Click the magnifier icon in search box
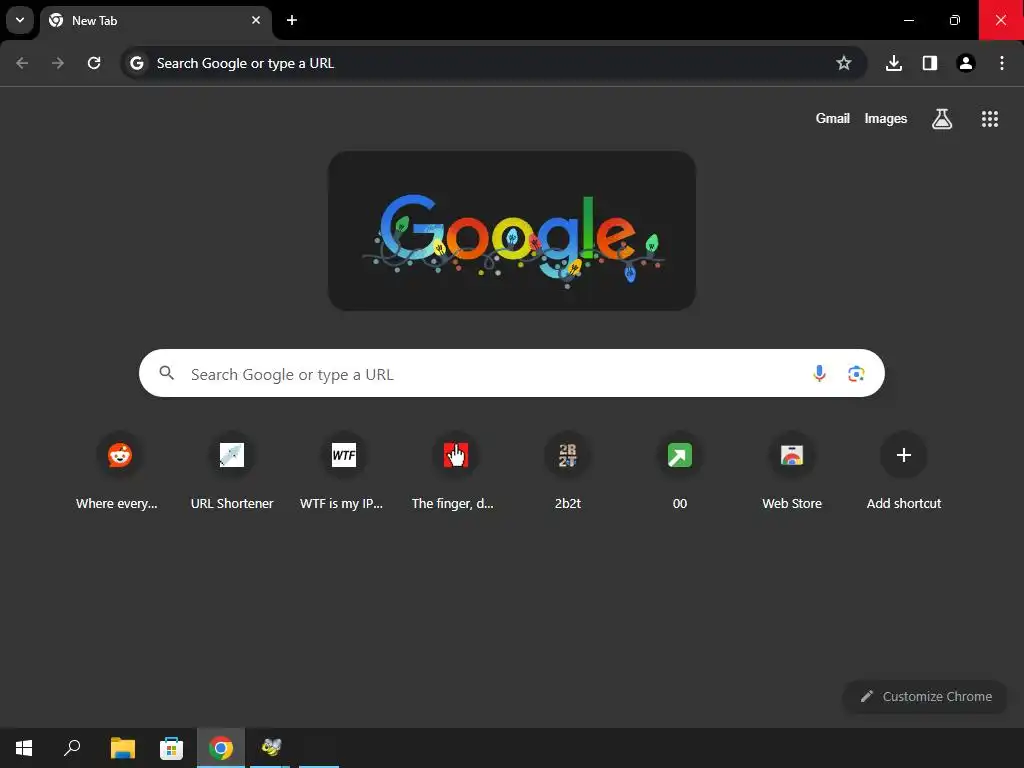 click(x=167, y=373)
